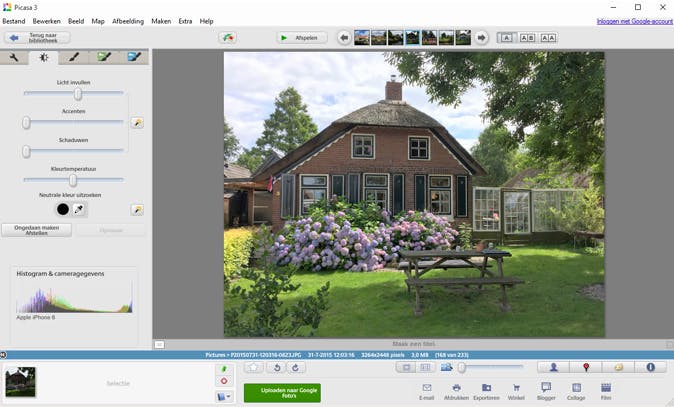Select the second filmstrip thumbnail
674x407 pixels.
(x=379, y=38)
